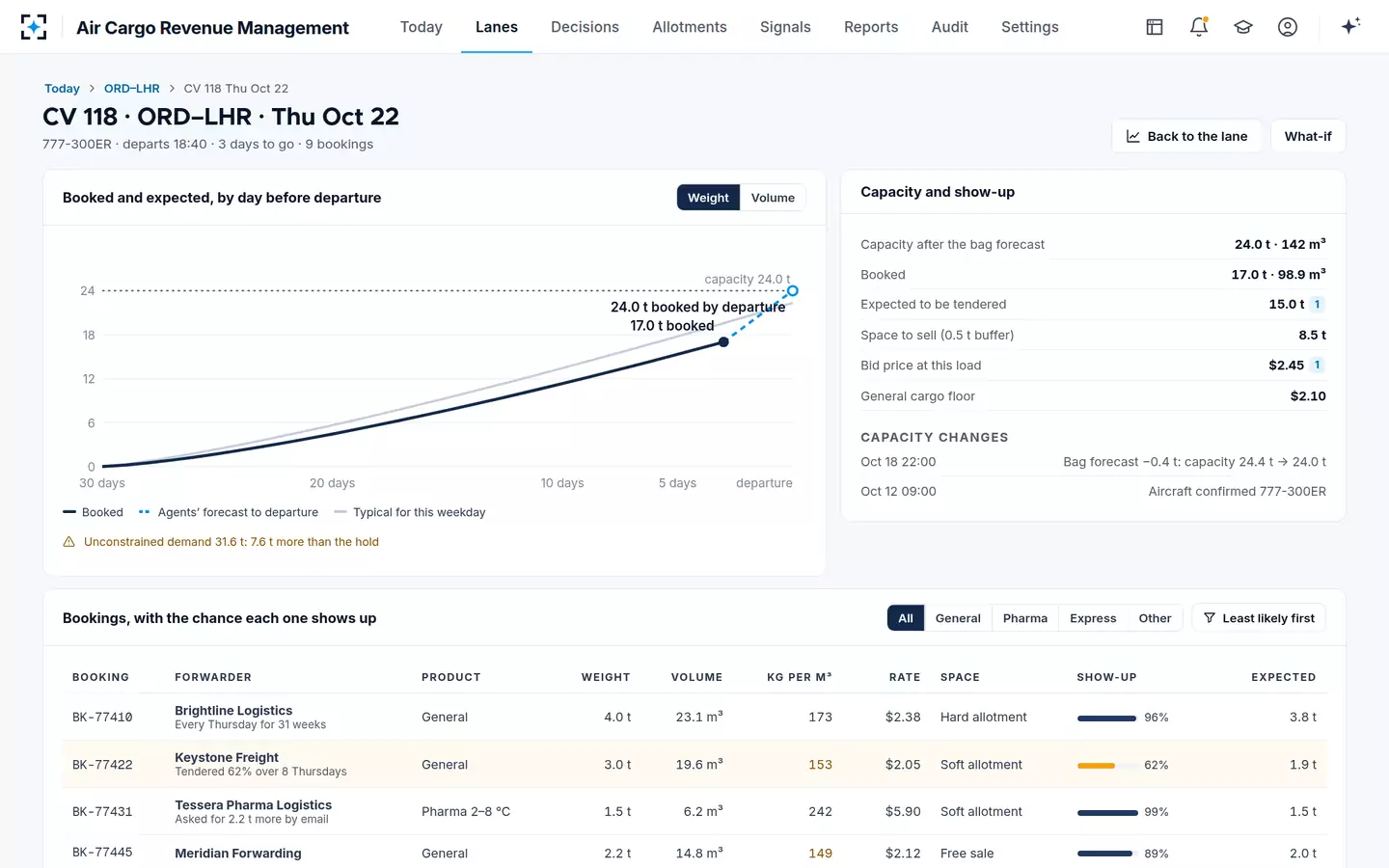
Task: Open the user account icon
Action: [1288, 27]
